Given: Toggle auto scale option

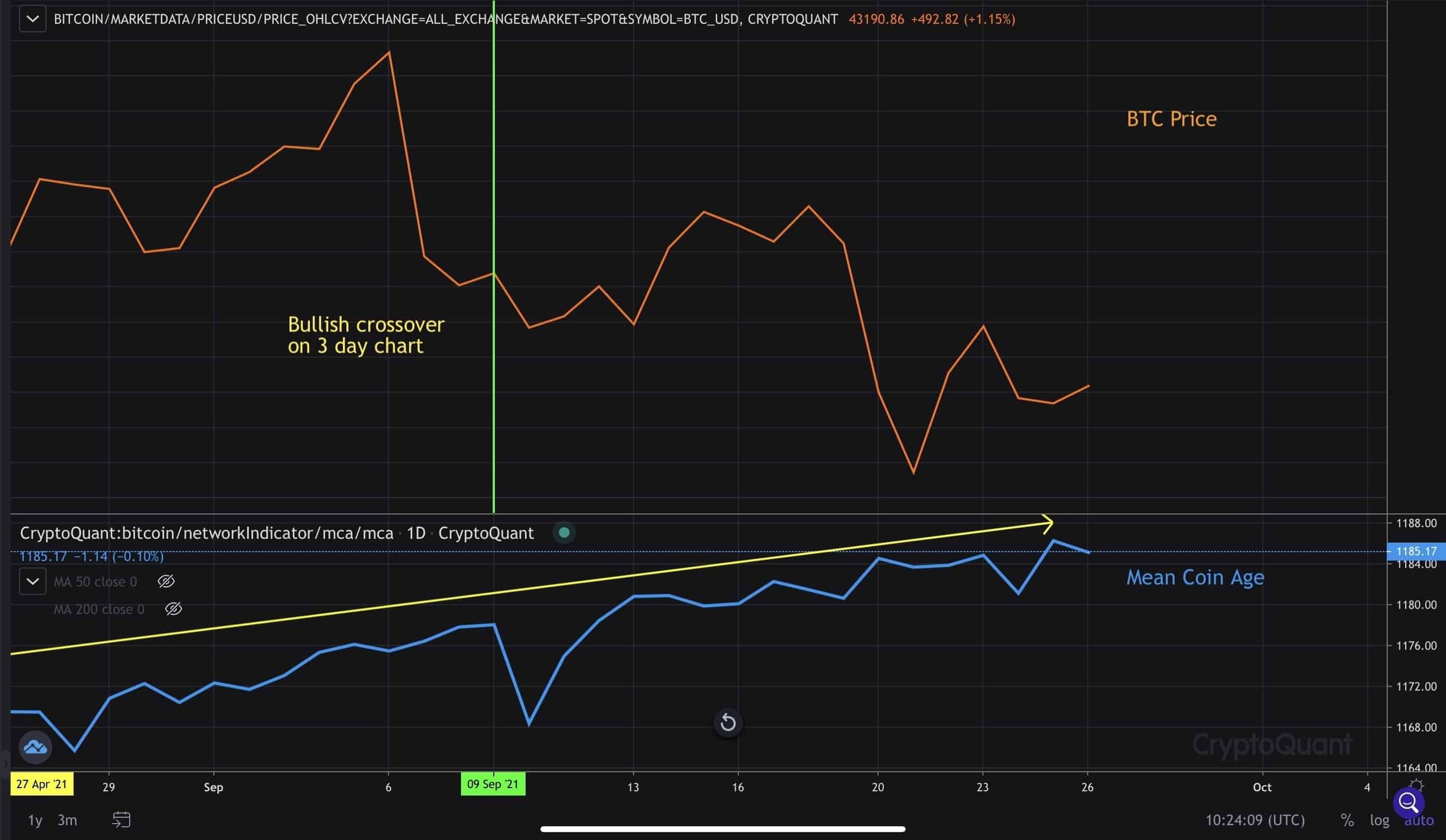Looking at the screenshot, I should [x=1418, y=820].
